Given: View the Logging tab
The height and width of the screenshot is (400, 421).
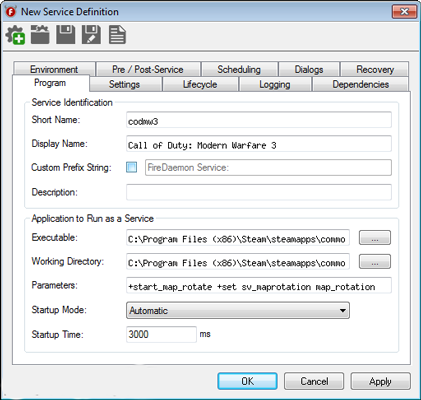Looking at the screenshot, I should pyautogui.click(x=275, y=84).
